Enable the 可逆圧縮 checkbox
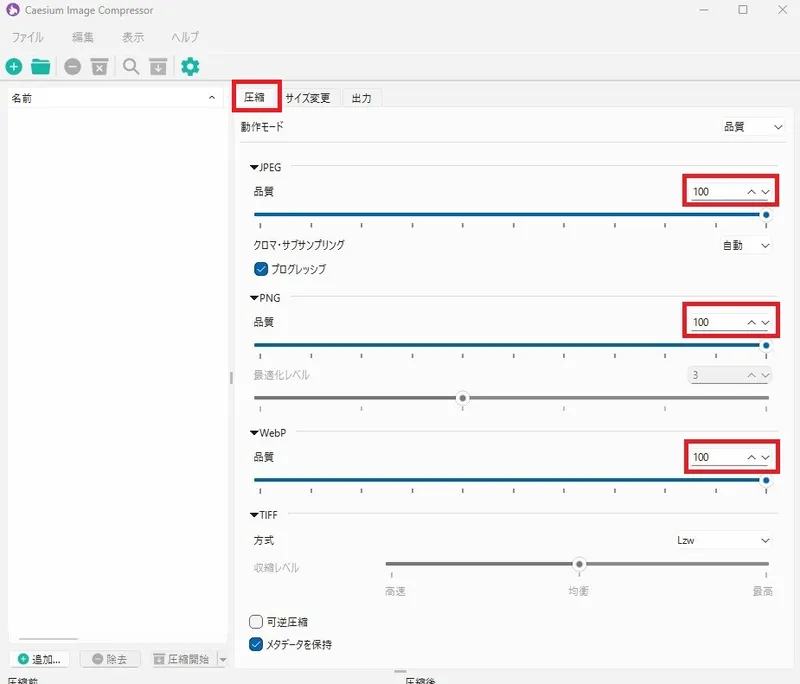Image resolution: width=800 pixels, height=684 pixels. (256, 622)
